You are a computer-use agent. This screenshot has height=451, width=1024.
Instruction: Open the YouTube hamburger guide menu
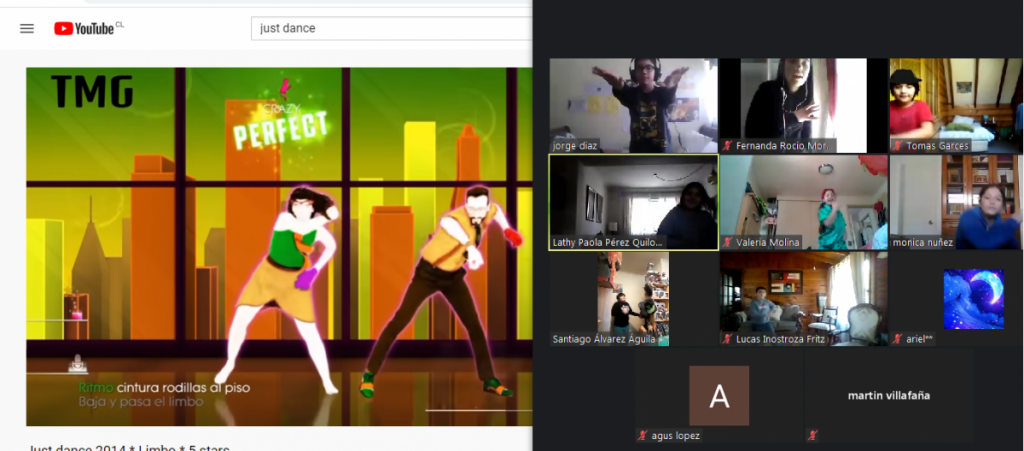[27, 28]
